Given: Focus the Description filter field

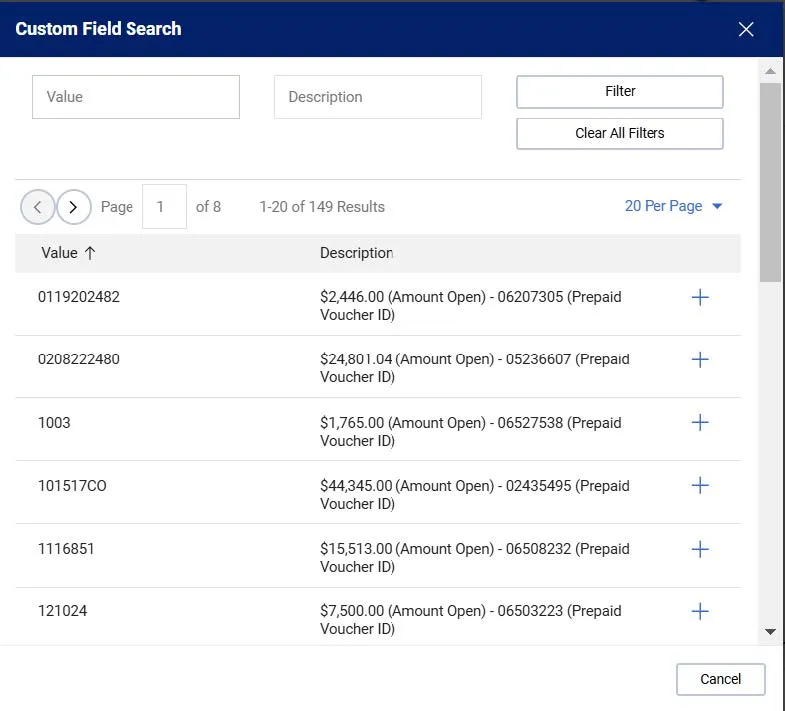Looking at the screenshot, I should tap(378, 97).
